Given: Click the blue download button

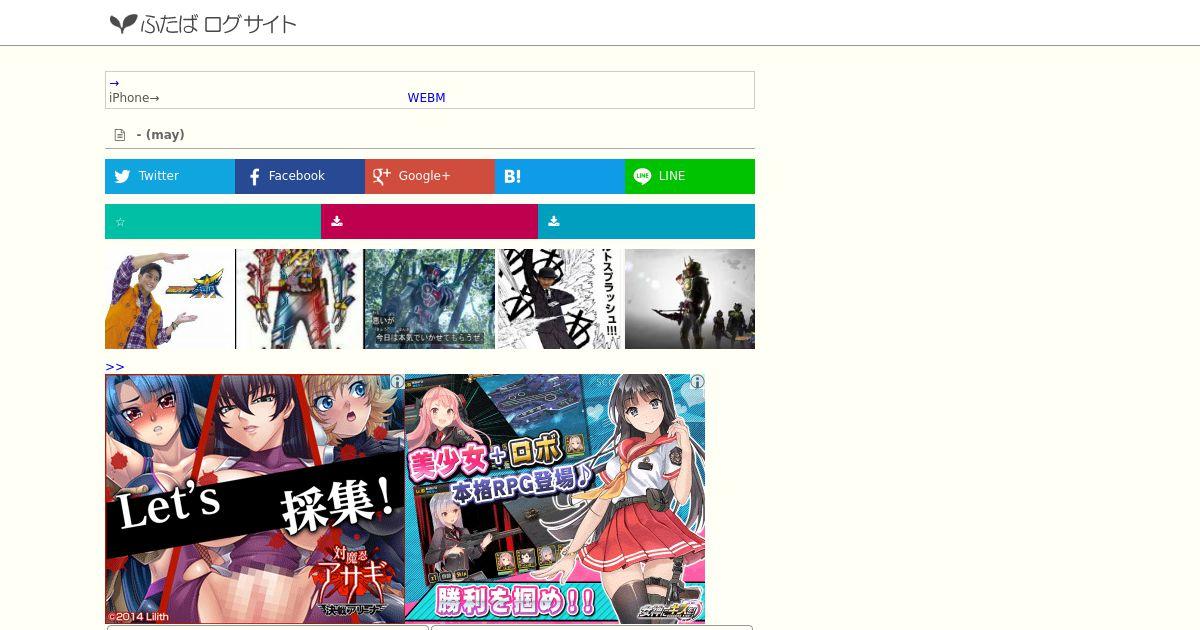Looking at the screenshot, I should (646, 221).
